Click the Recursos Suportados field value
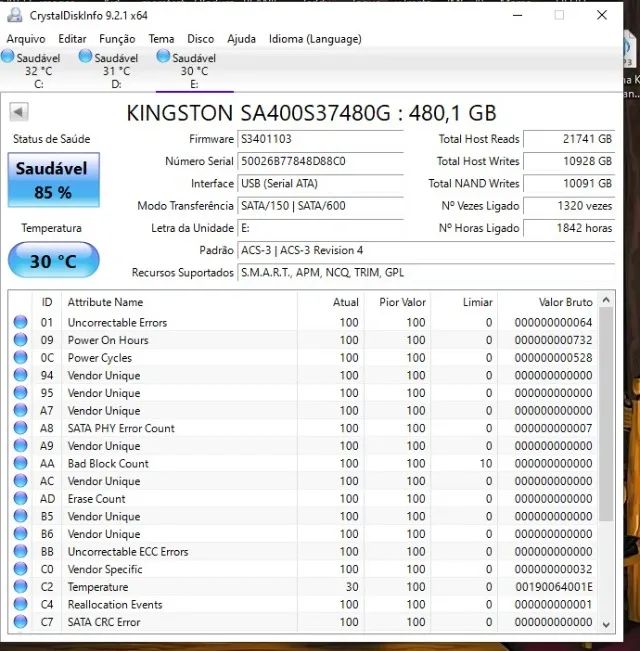 426,273
